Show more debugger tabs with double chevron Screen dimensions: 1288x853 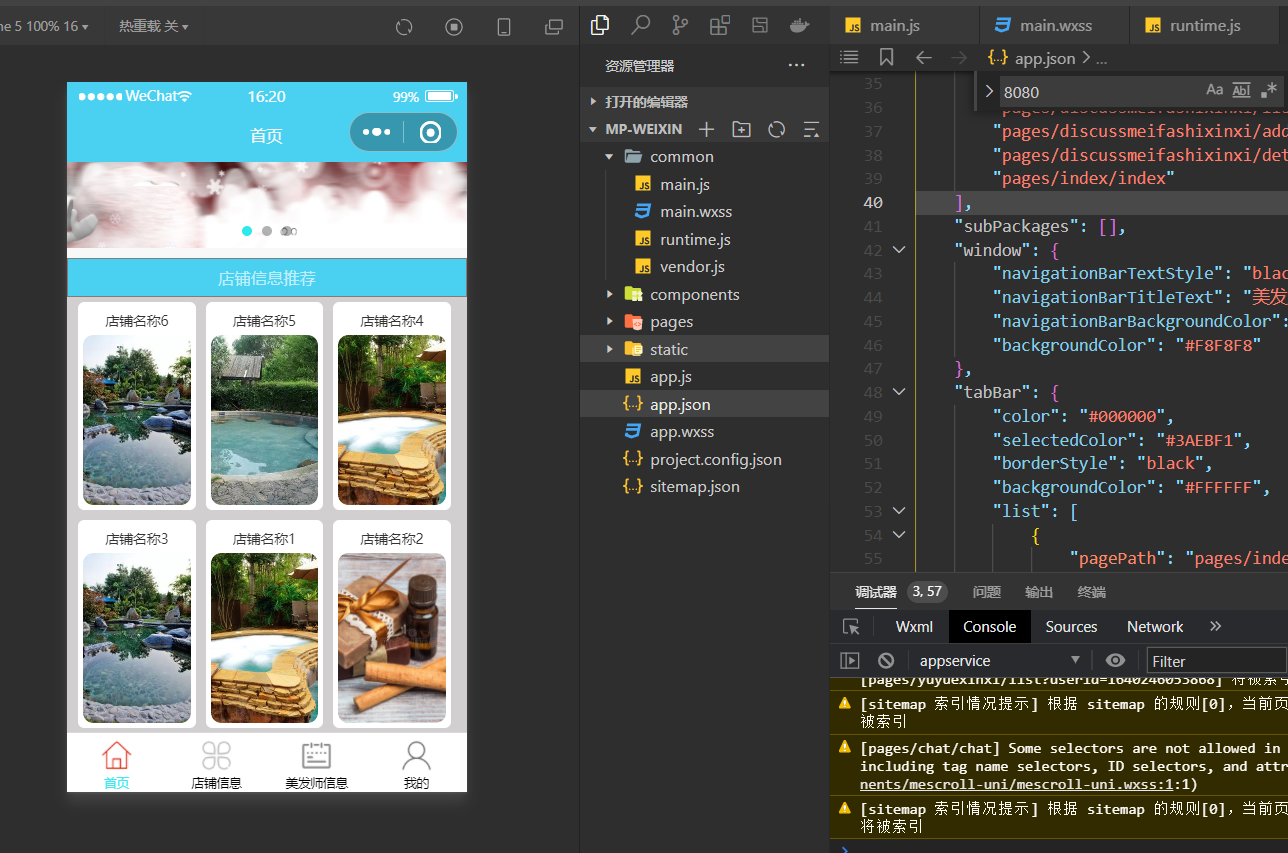pyautogui.click(x=1215, y=627)
